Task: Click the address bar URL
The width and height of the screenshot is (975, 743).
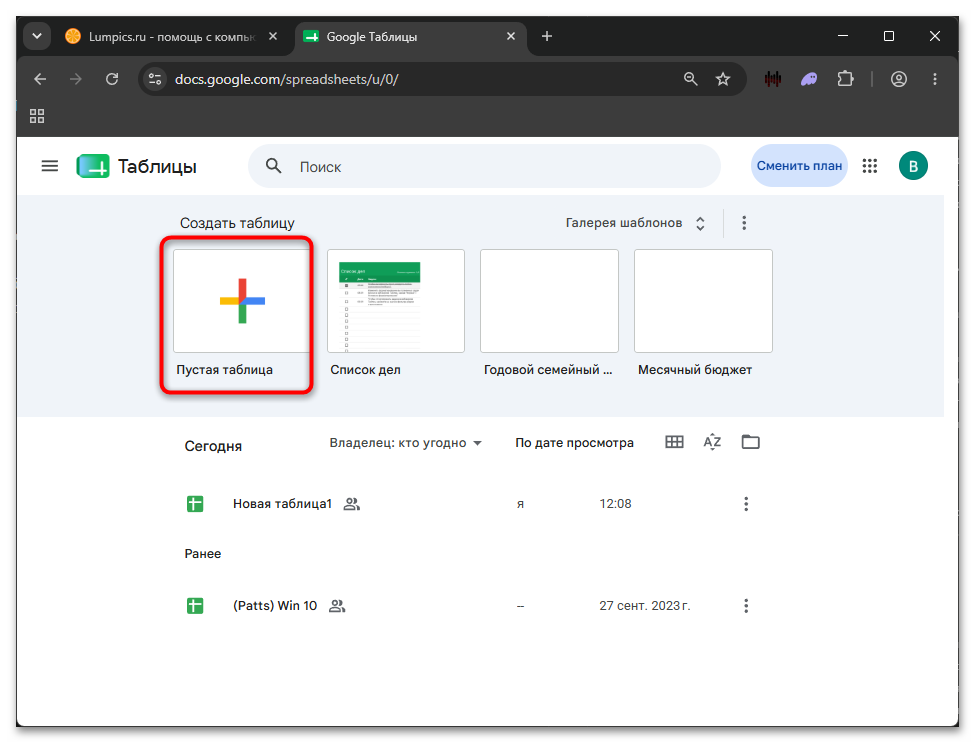Action: pos(287,80)
